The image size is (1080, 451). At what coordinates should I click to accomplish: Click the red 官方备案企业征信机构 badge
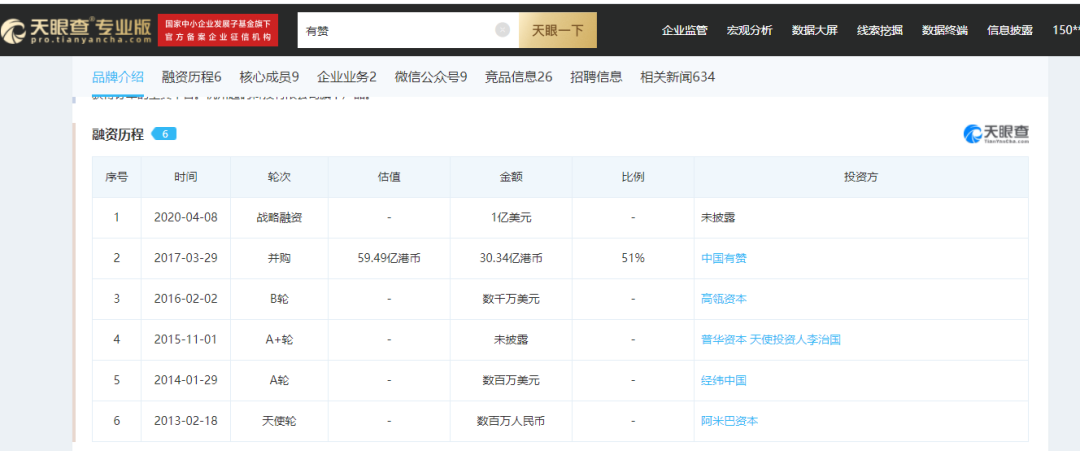218,30
